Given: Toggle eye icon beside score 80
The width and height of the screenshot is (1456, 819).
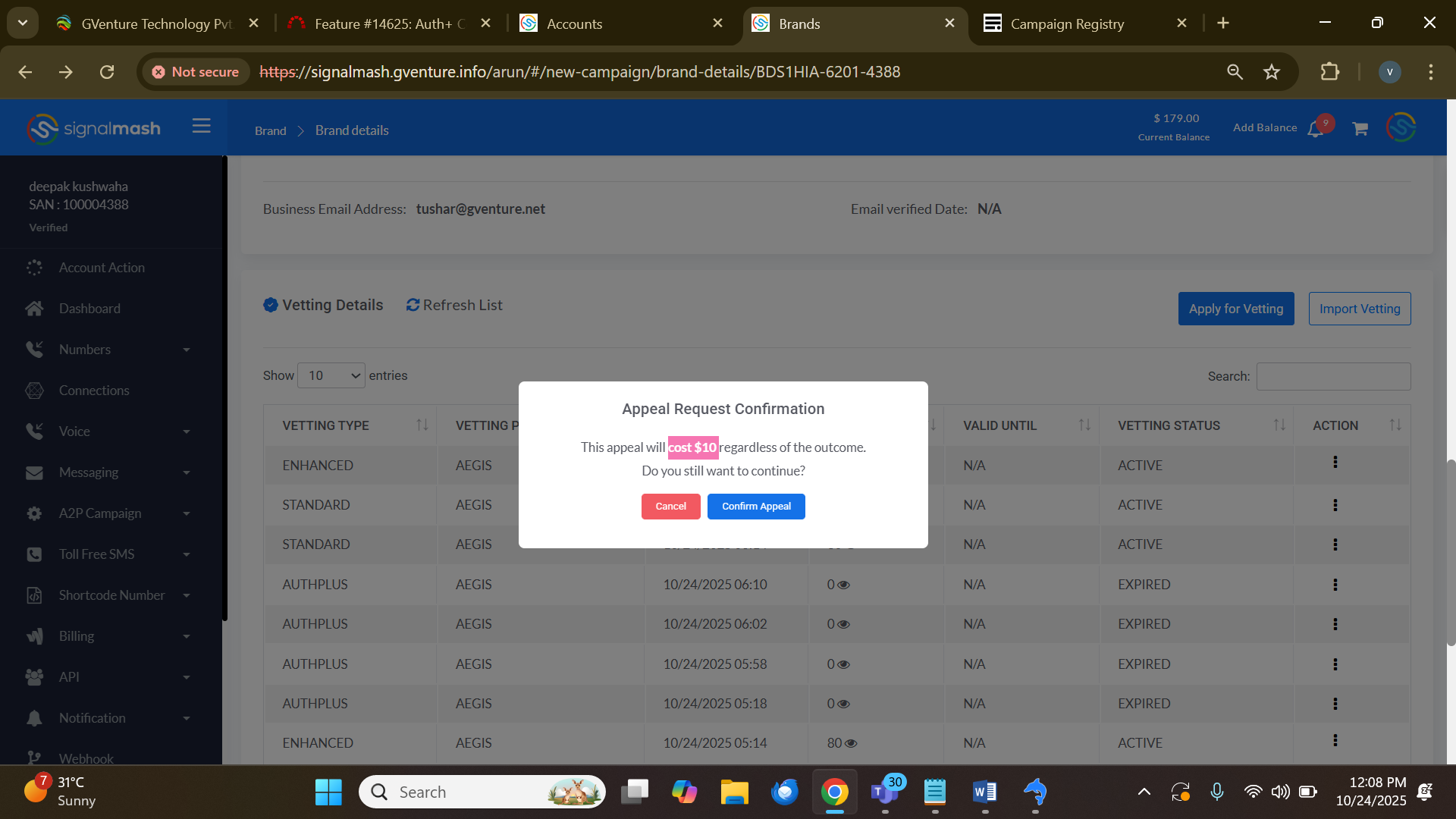Looking at the screenshot, I should tap(852, 743).
